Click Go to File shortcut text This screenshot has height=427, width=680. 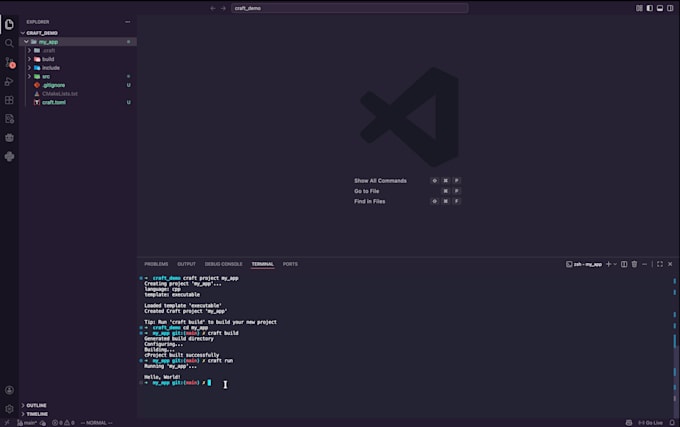click(366, 191)
